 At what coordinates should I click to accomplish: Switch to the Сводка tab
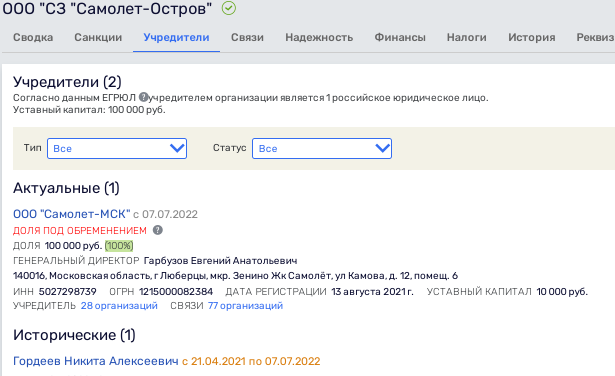point(33,37)
